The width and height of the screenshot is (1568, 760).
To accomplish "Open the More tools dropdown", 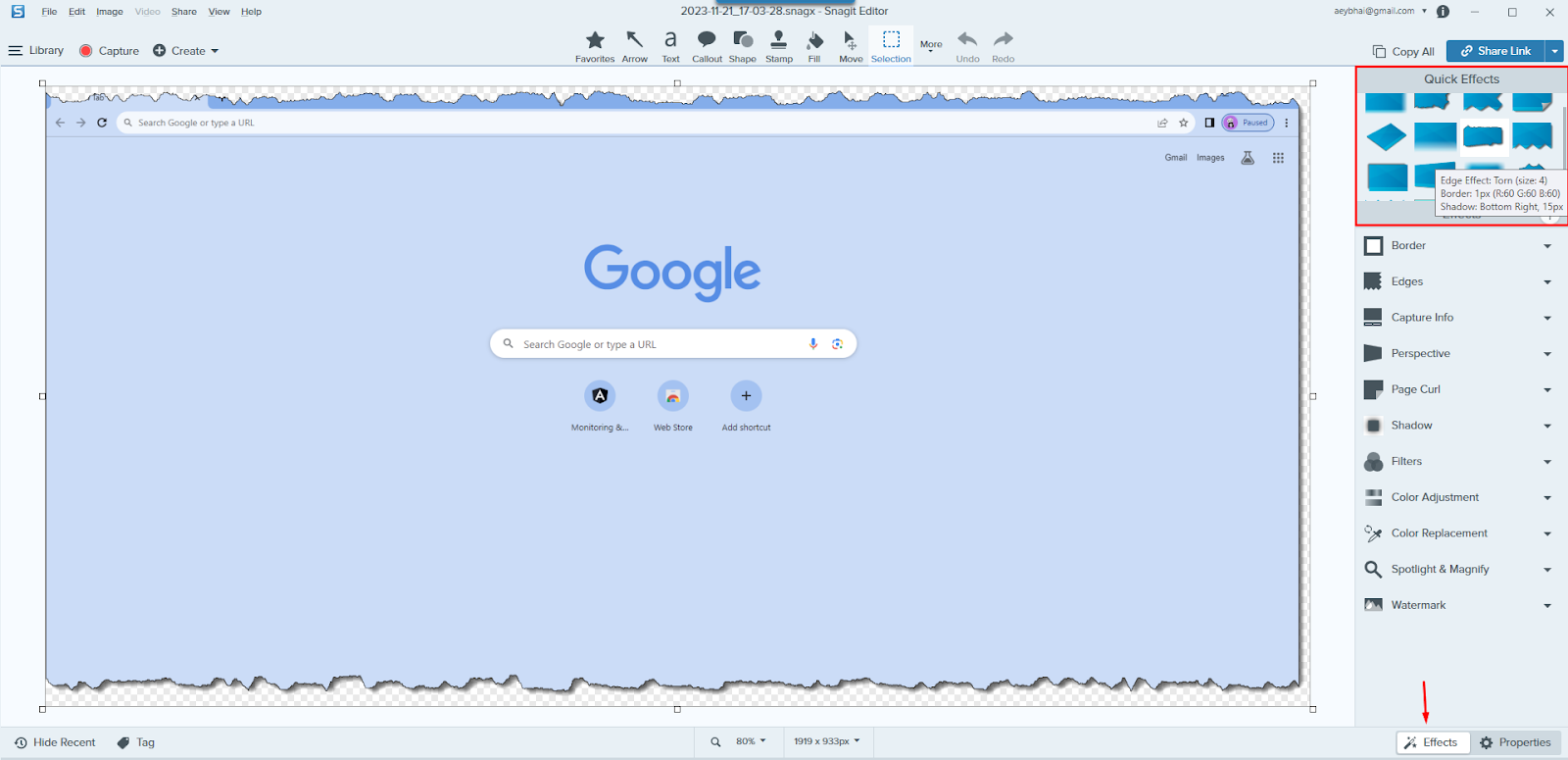I will [931, 45].
